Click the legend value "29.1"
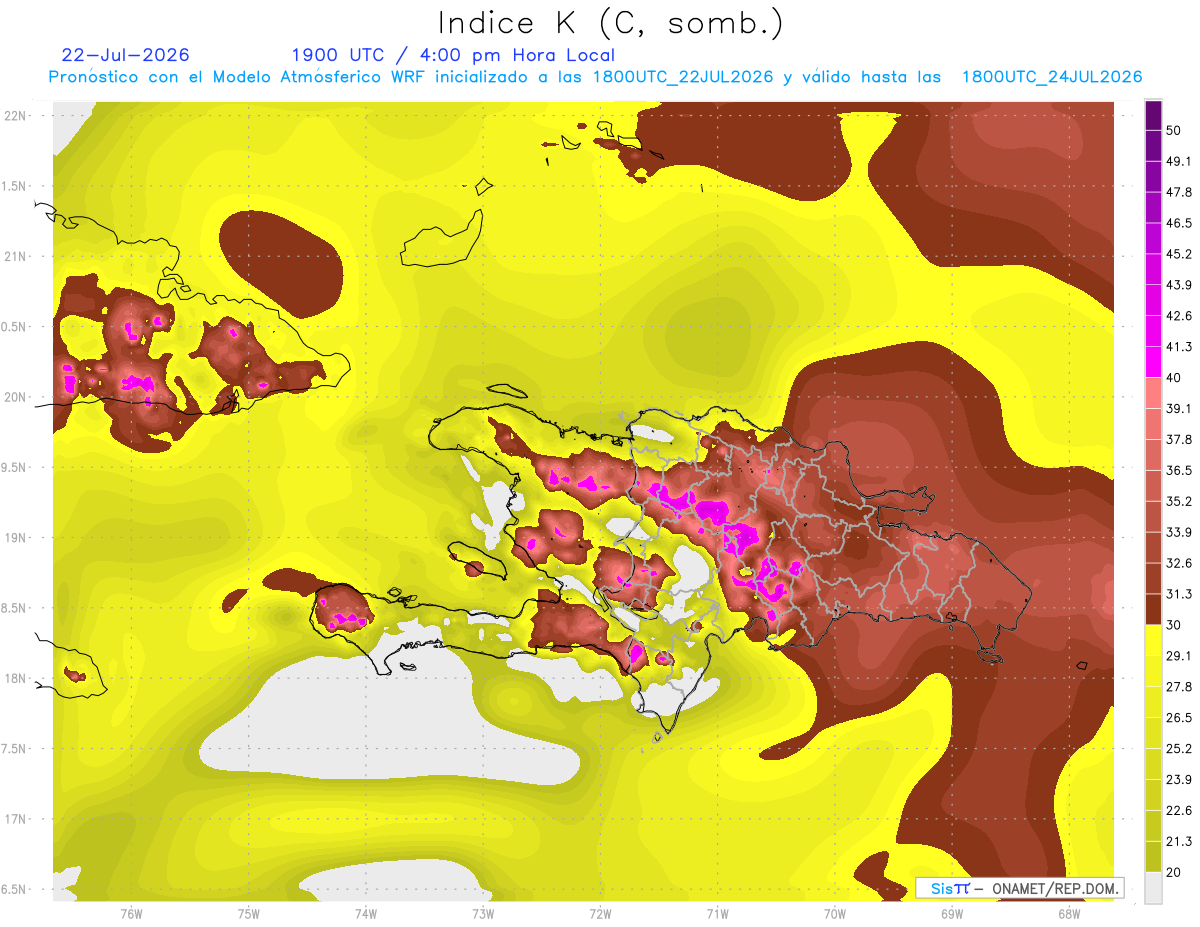The image size is (1200, 927). click(1179, 656)
